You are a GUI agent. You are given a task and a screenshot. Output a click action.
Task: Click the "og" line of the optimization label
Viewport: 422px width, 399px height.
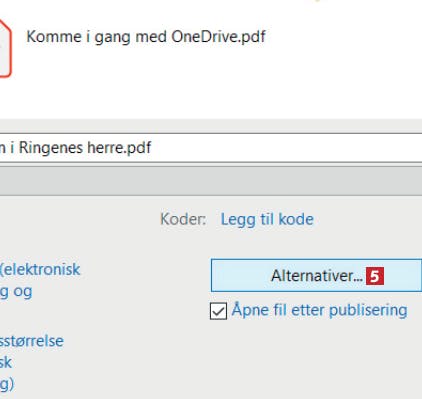point(16,292)
